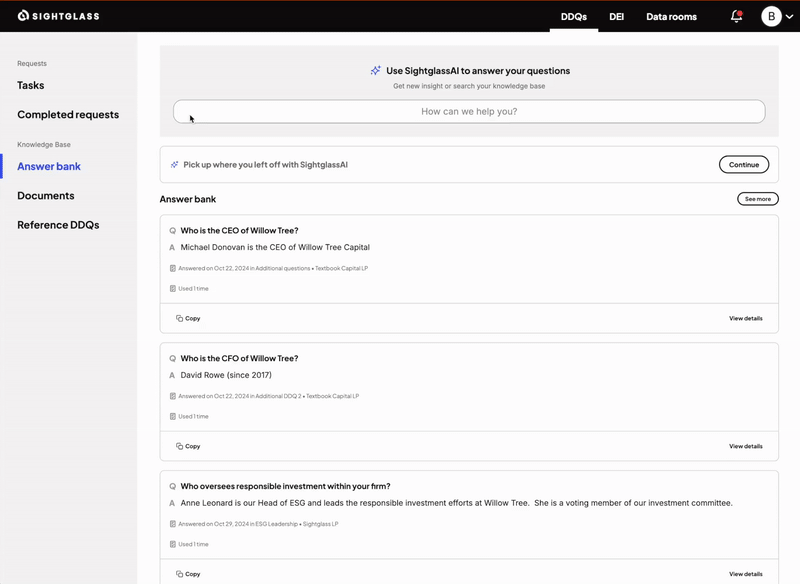Click answer David Rowe (since 2017)
Viewport: 800px width, 584px height.
226,375
